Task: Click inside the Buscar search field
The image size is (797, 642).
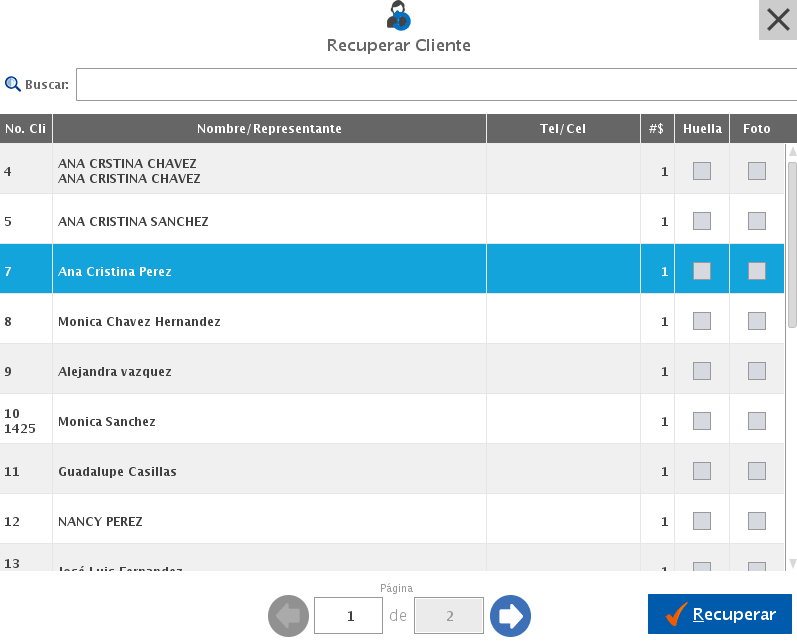Action: tap(436, 85)
